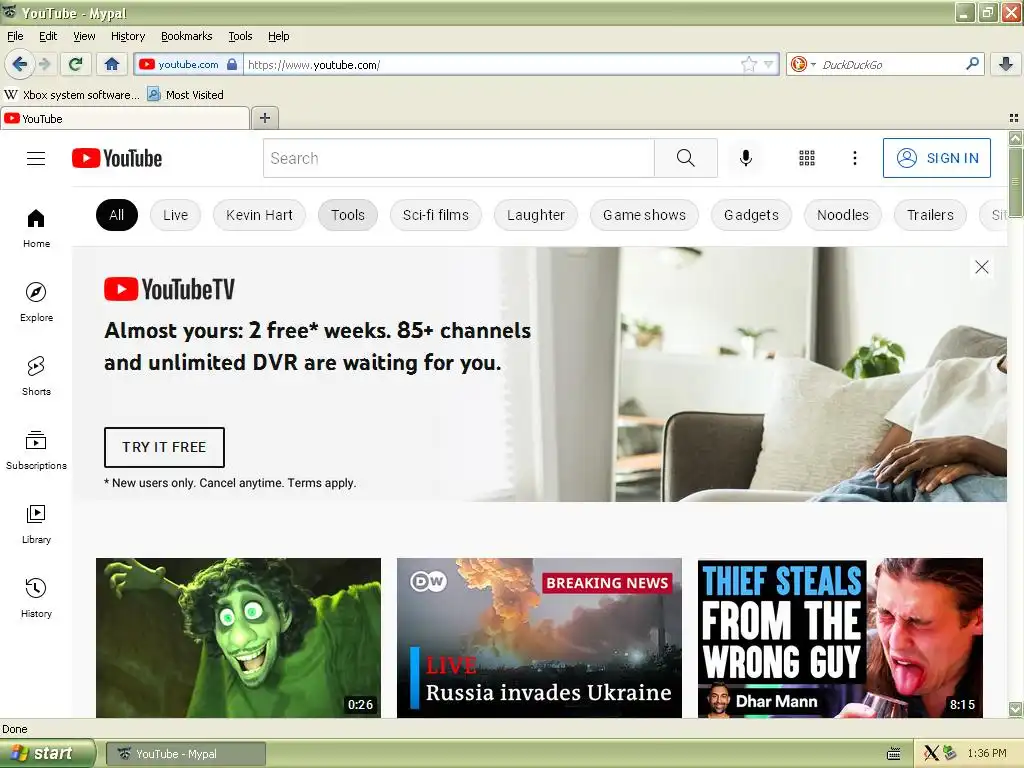The height and width of the screenshot is (768, 1024).
Task: Click the SIGN IN button
Action: [x=936, y=158]
